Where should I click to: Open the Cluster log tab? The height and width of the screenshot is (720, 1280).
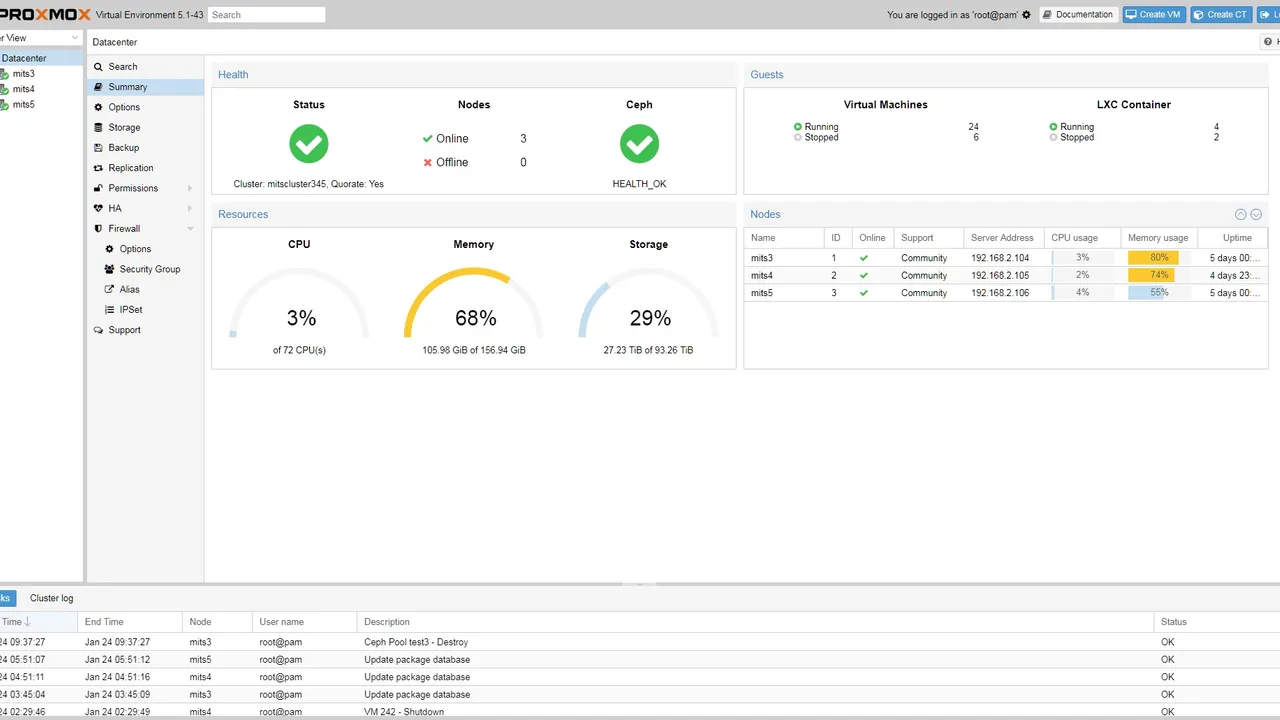coord(51,598)
